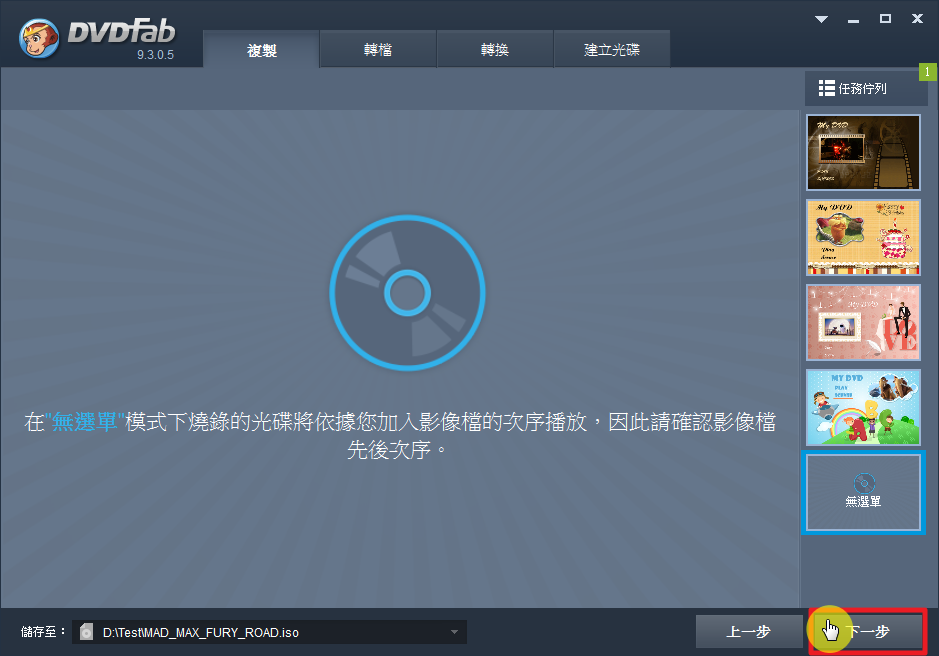The image size is (939, 656).
Task: Switch to the 複製 tab
Action: [261, 50]
